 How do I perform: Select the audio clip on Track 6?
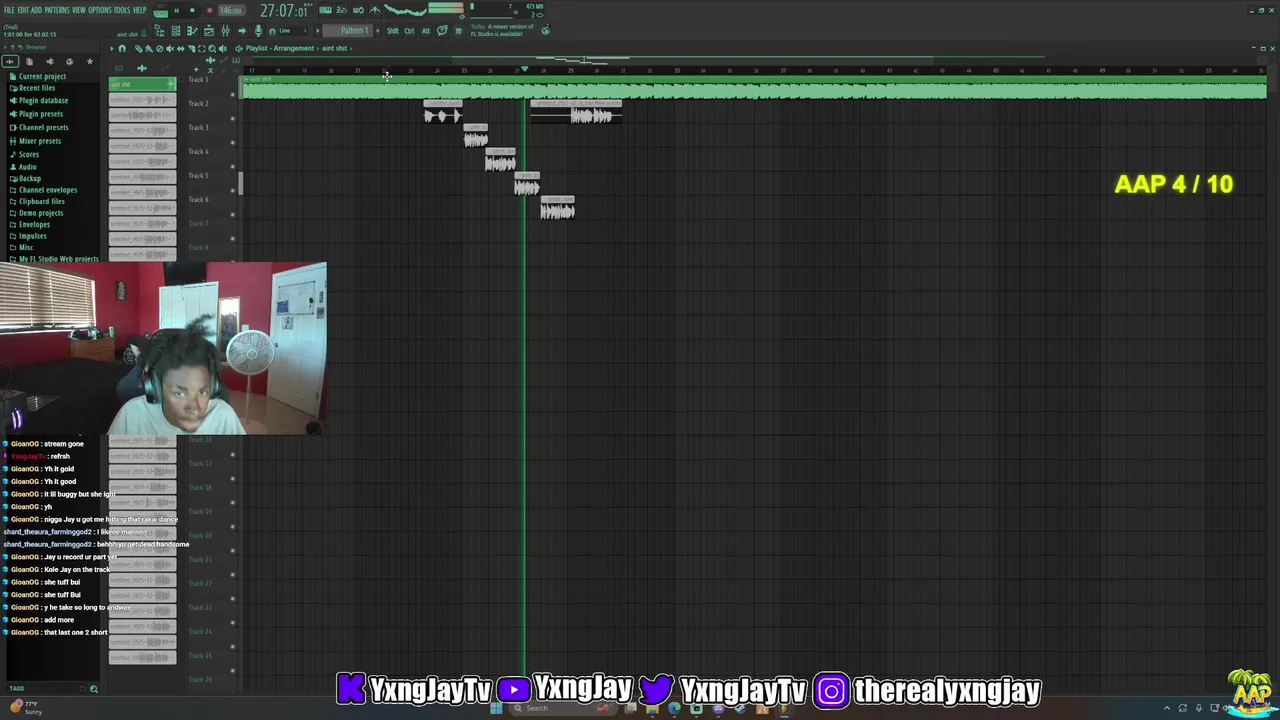click(x=558, y=208)
